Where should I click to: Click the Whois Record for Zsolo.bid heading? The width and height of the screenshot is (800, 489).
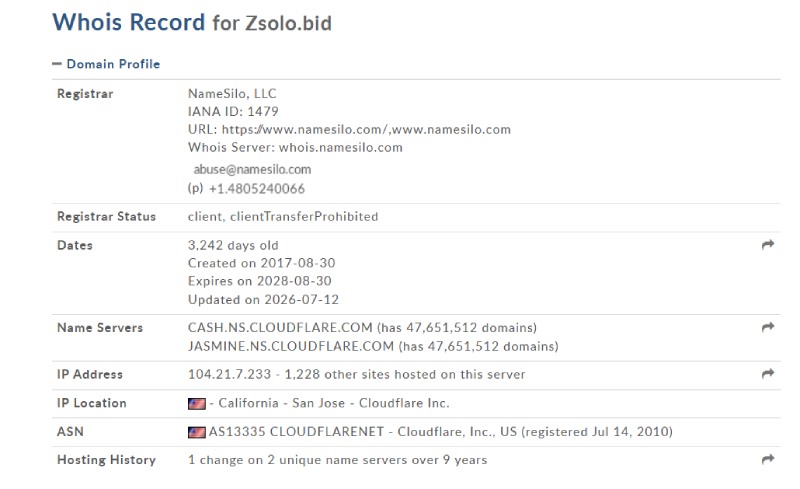coord(192,22)
